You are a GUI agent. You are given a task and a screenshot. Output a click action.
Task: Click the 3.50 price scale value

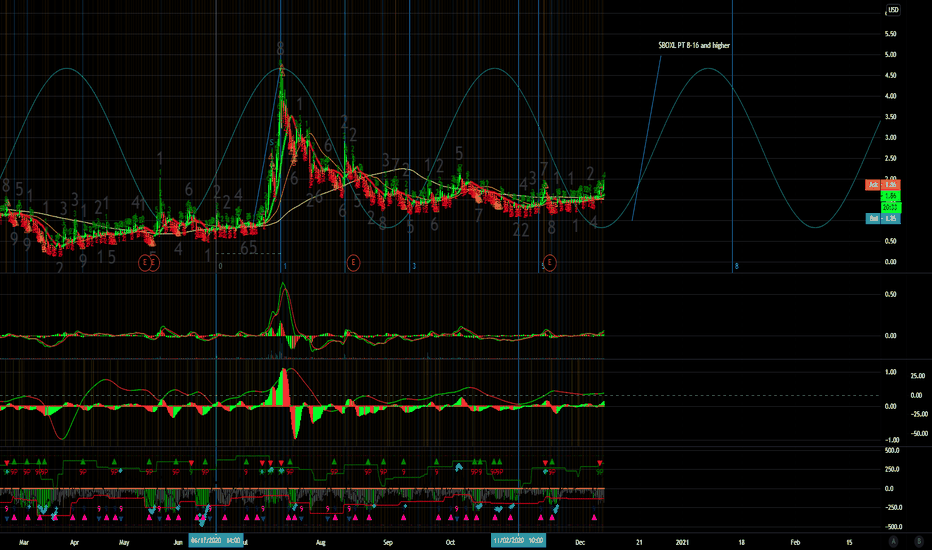890,117
